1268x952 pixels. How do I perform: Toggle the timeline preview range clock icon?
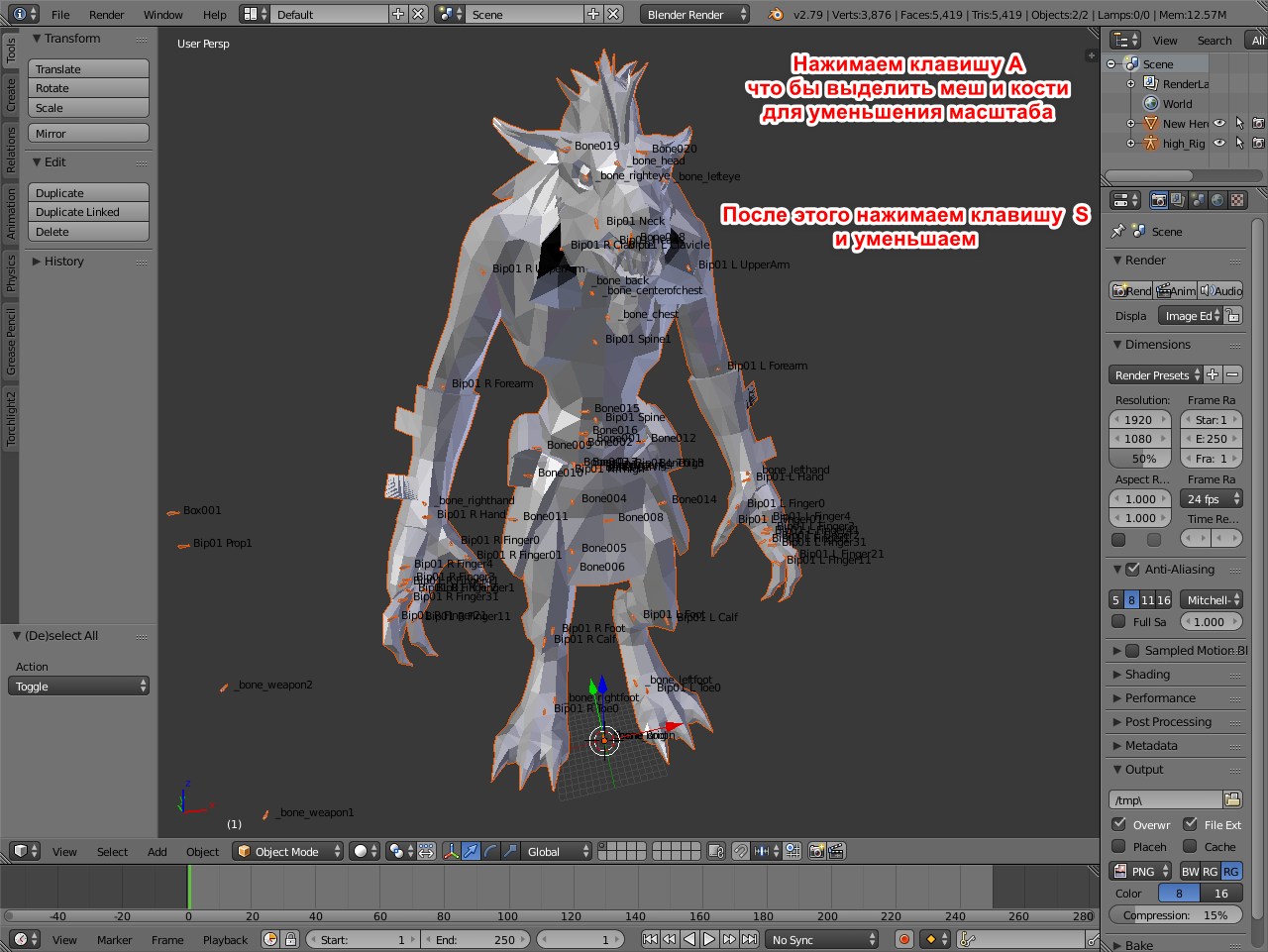pos(270,939)
